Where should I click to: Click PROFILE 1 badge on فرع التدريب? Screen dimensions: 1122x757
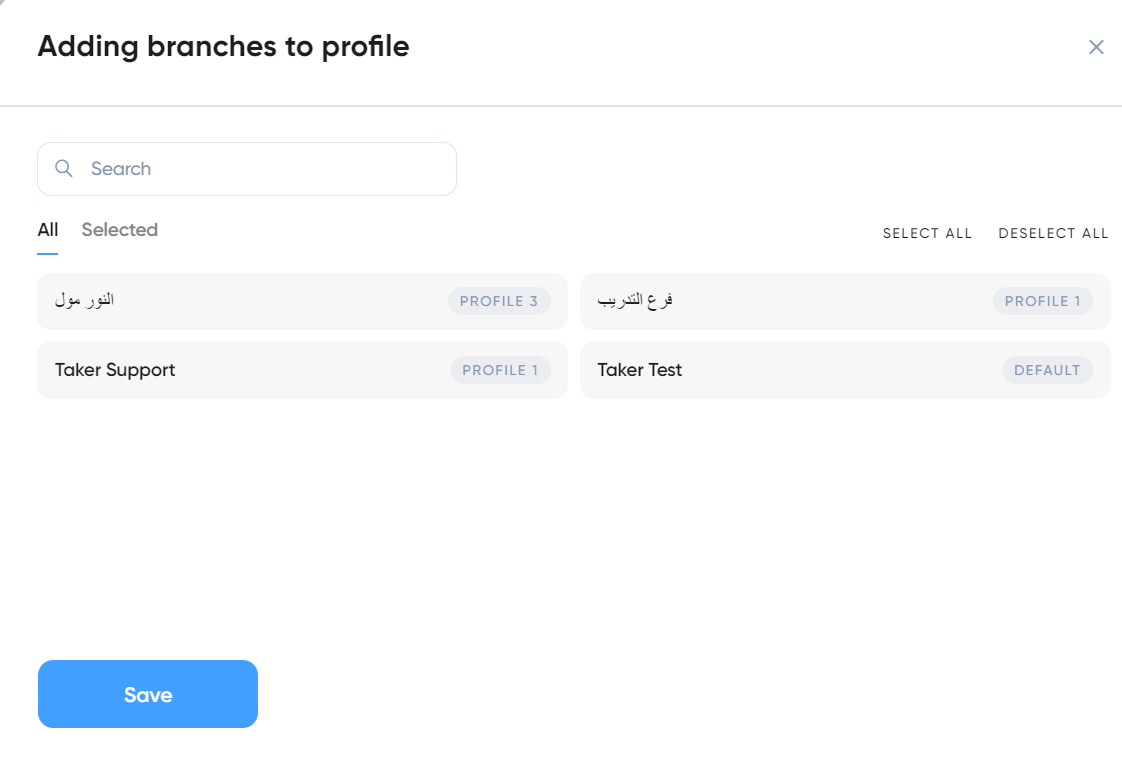point(1043,301)
